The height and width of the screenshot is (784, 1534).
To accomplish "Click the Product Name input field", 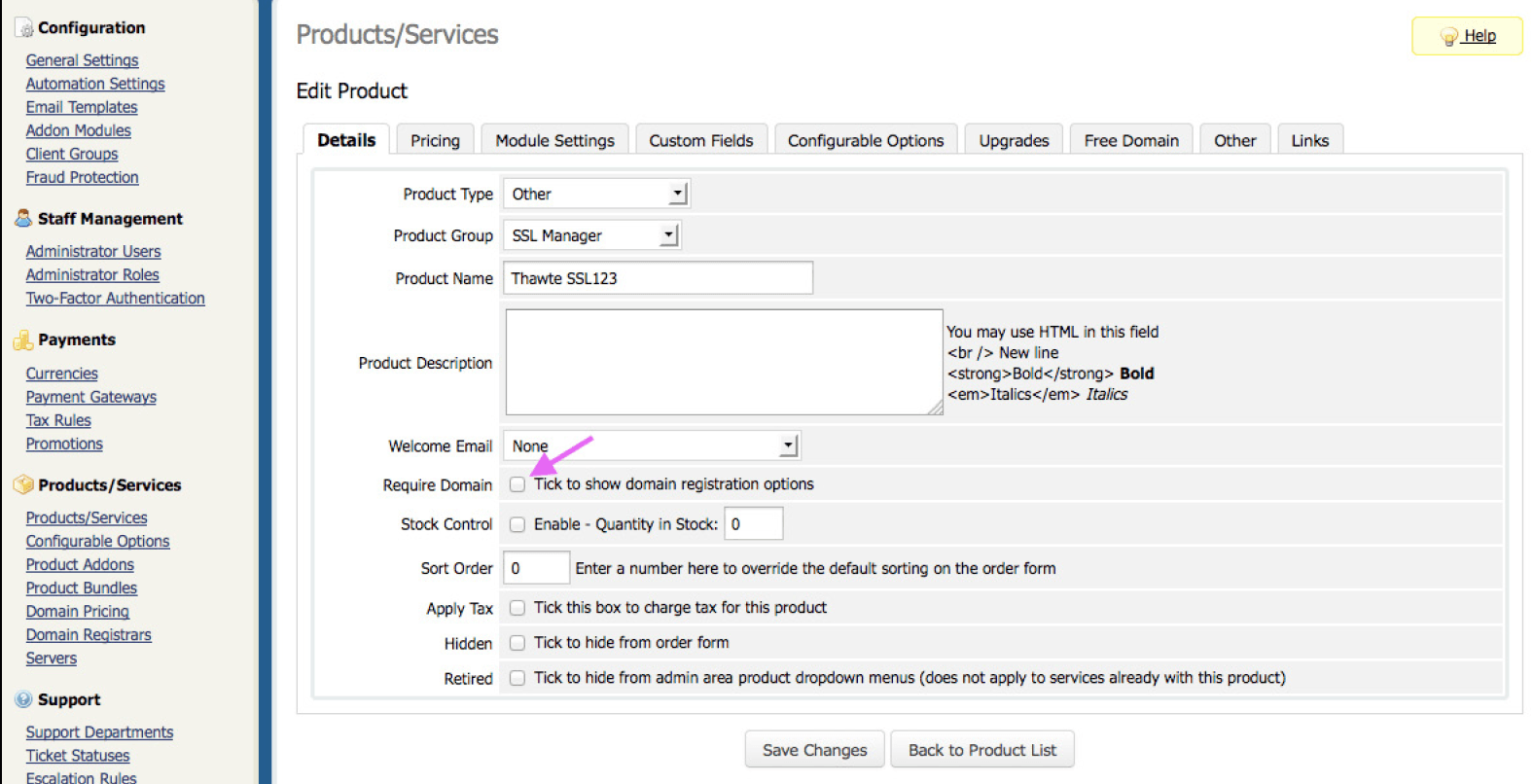I will 658,278.
